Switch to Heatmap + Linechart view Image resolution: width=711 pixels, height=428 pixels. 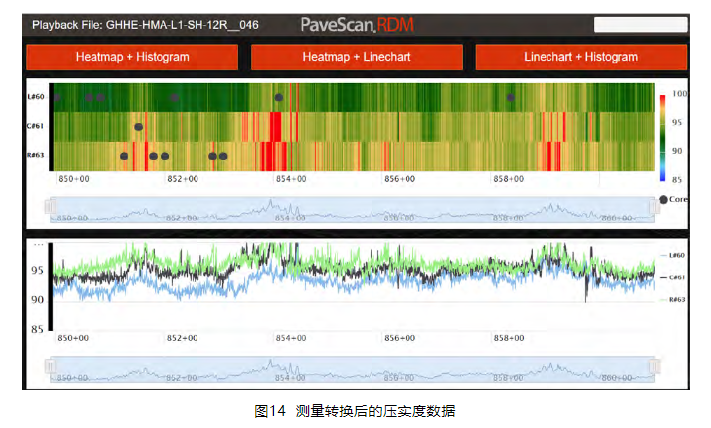click(x=356, y=57)
